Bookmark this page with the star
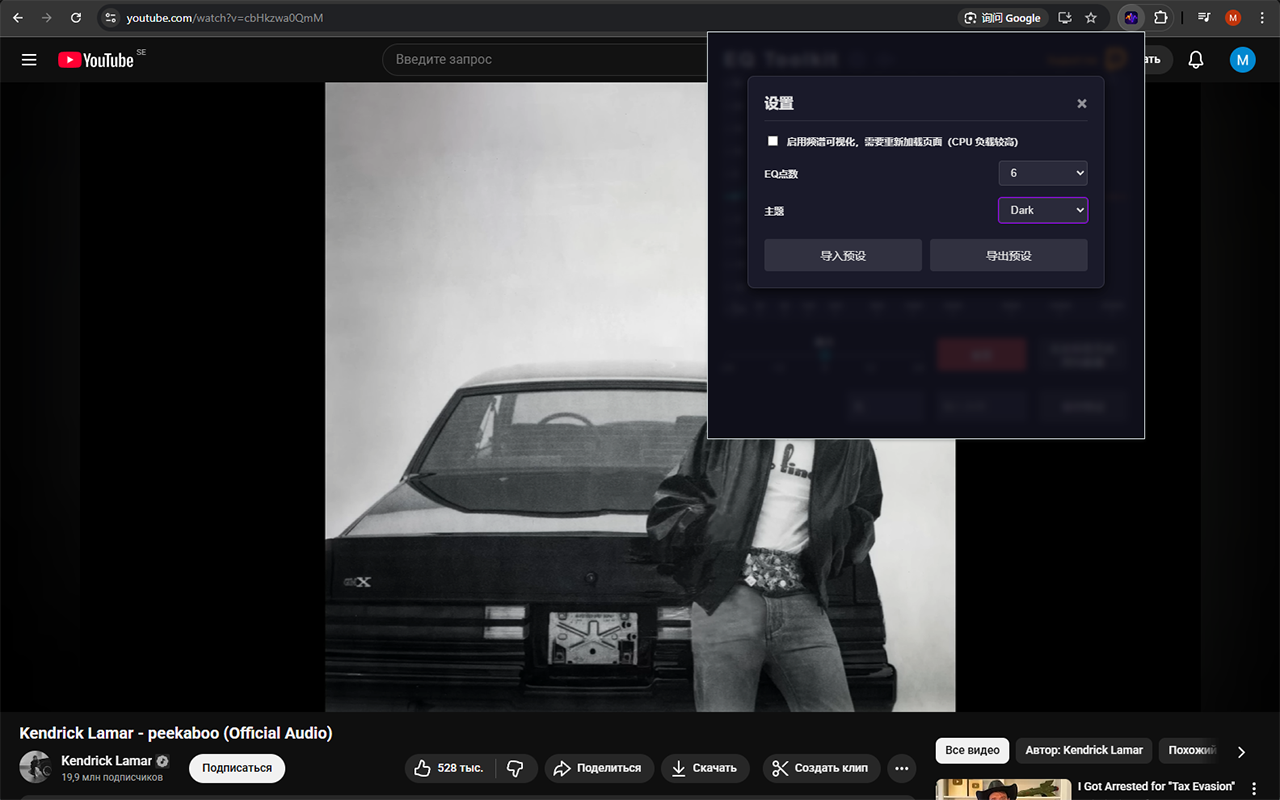Image resolution: width=1280 pixels, height=800 pixels. click(x=1091, y=18)
